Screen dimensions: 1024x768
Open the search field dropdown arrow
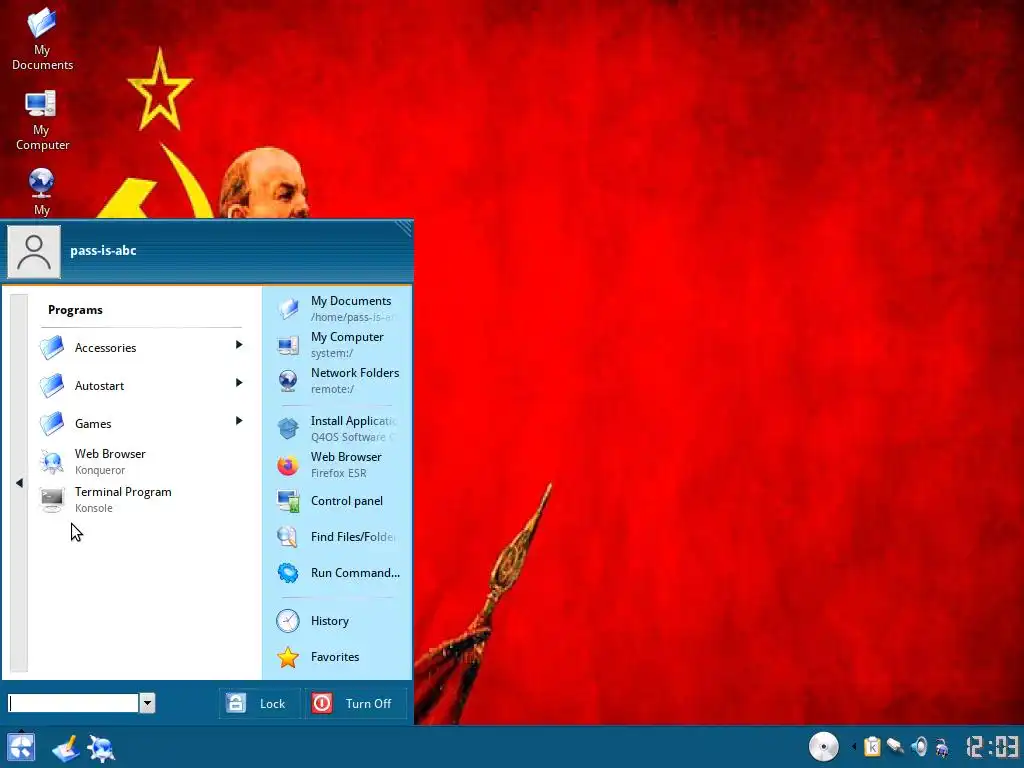click(x=148, y=703)
